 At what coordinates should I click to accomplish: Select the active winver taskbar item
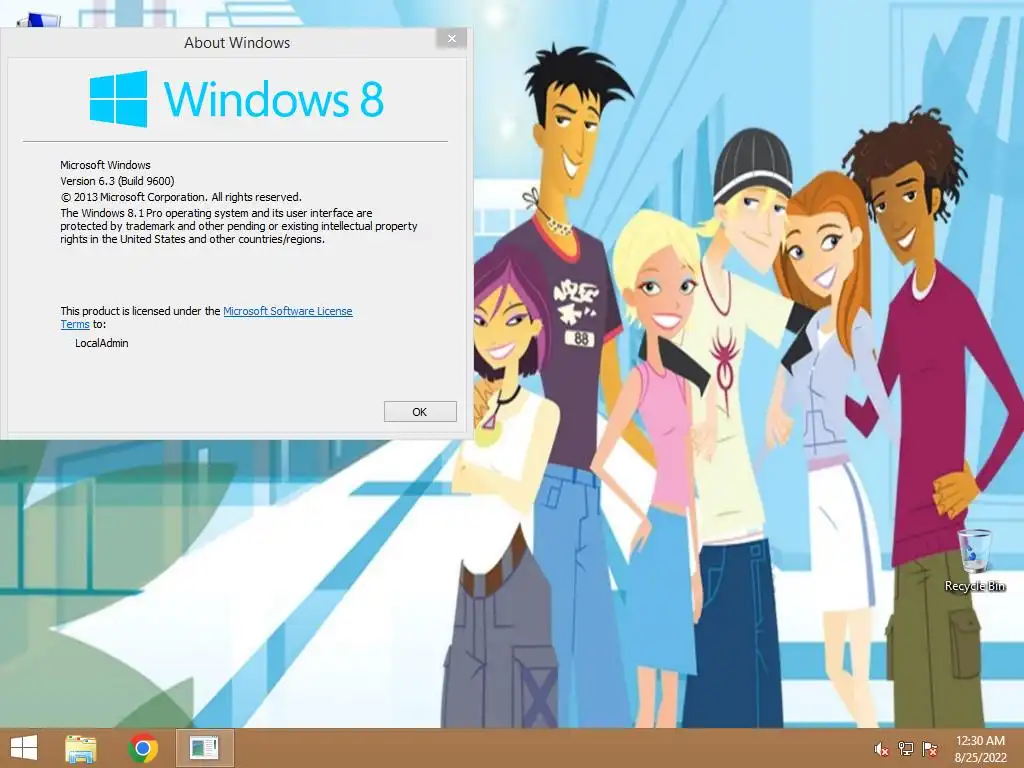[x=204, y=748]
